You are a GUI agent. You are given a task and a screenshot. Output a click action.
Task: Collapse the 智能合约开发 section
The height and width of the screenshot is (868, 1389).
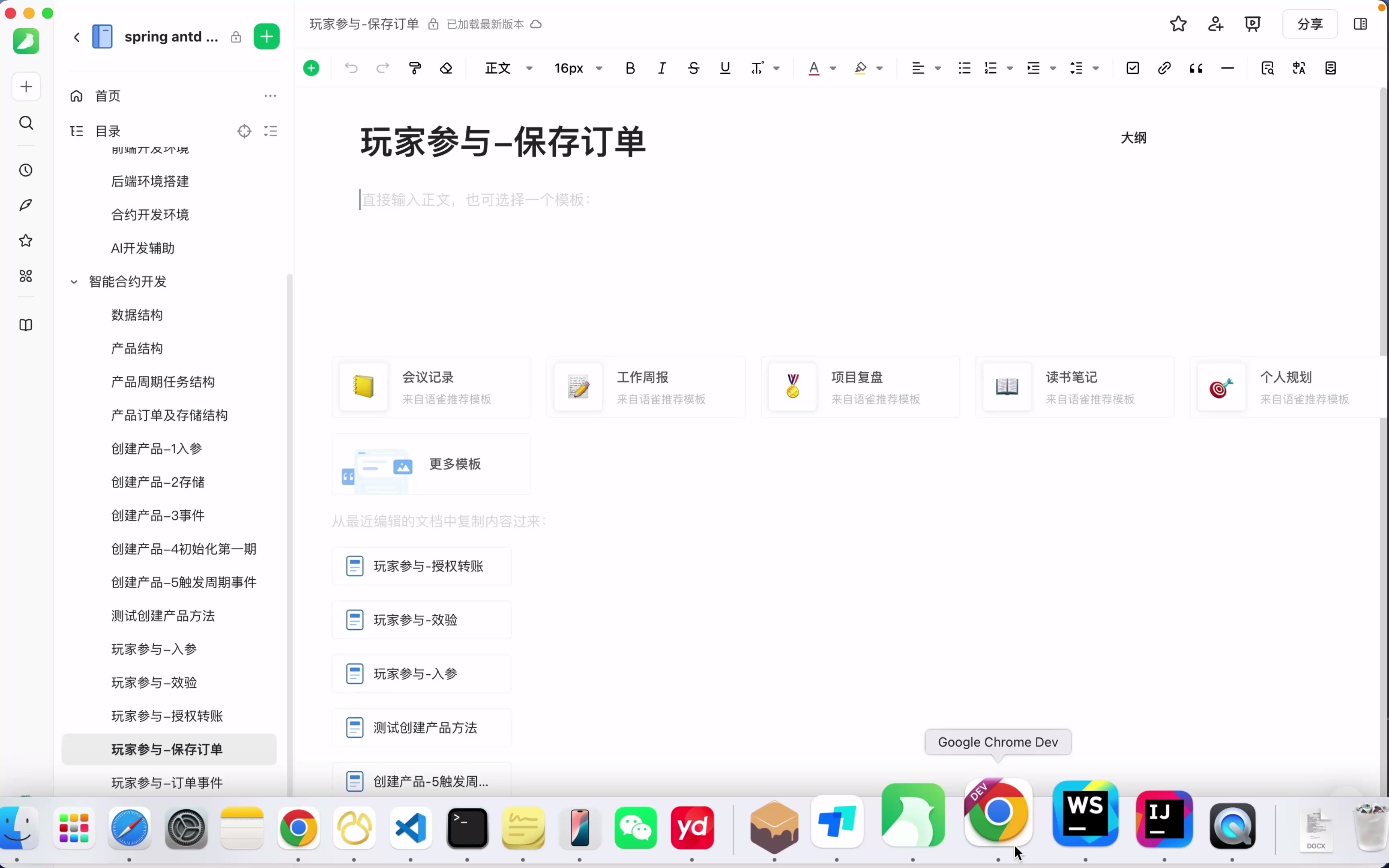coord(74,282)
